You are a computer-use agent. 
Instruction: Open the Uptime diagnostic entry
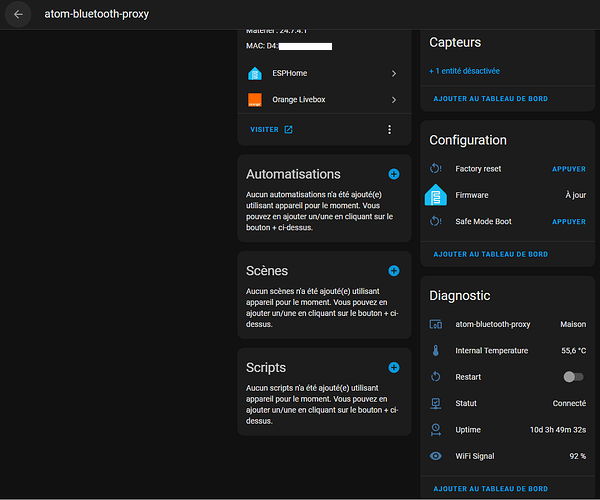[507, 430]
